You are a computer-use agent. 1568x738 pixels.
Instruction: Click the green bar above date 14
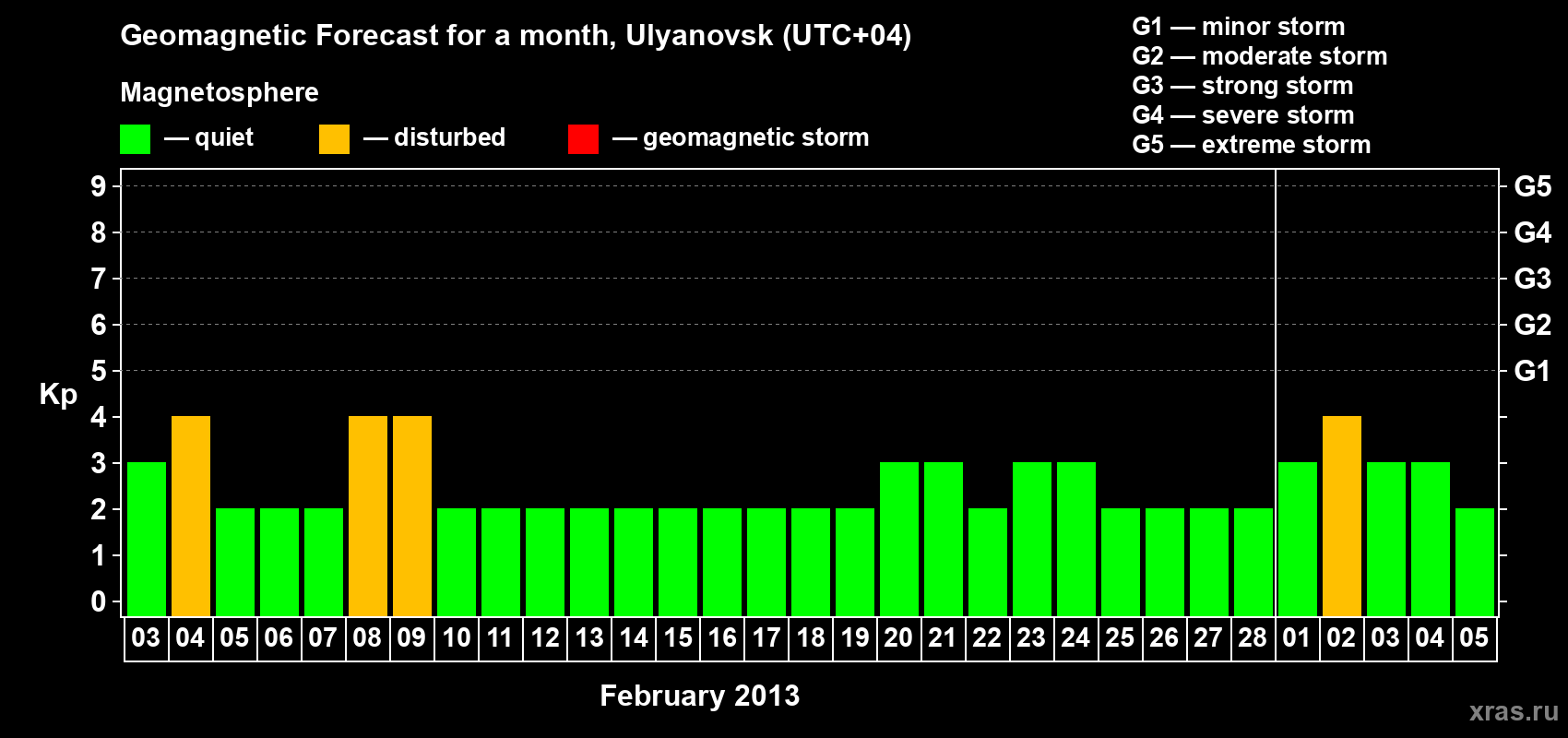pos(634,563)
